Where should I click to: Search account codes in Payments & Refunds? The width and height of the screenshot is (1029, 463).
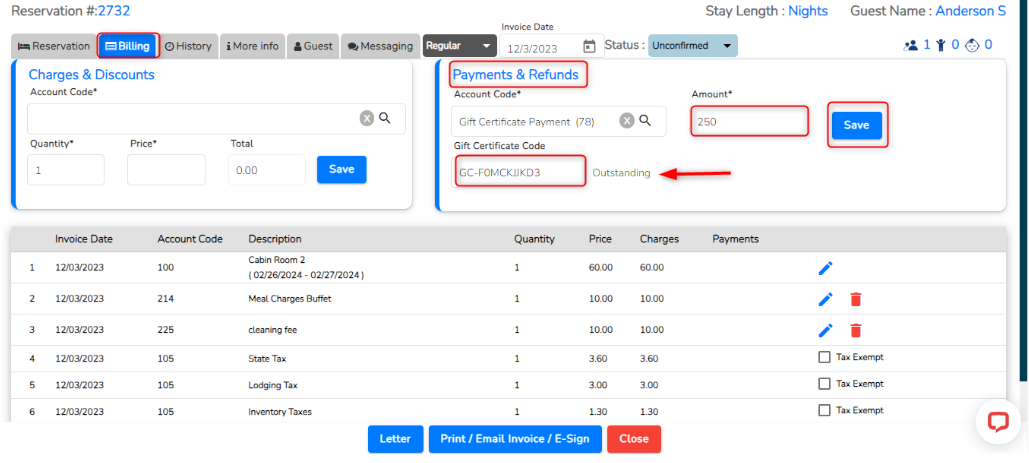pyautogui.click(x=645, y=121)
